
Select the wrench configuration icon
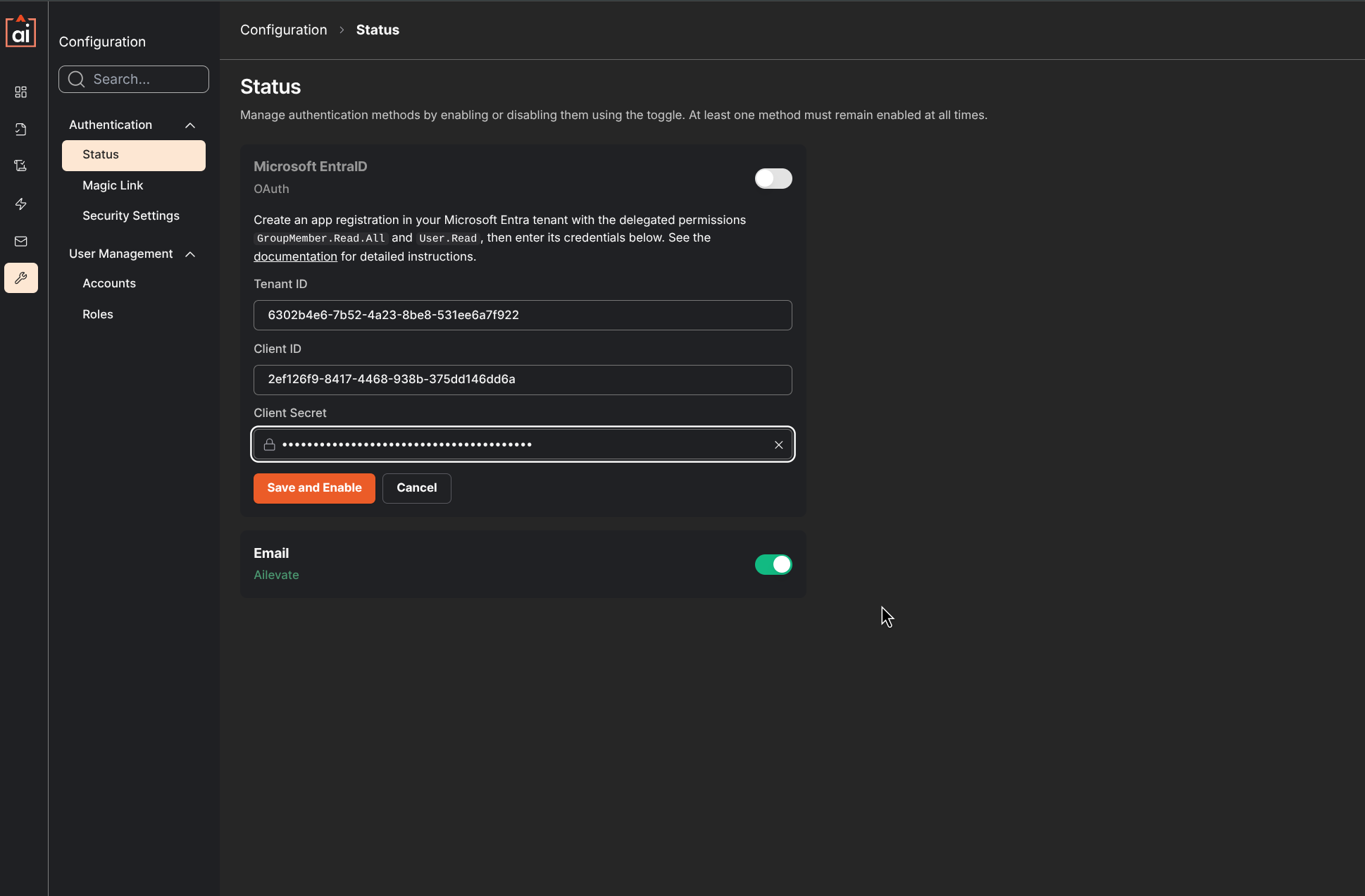[21, 278]
